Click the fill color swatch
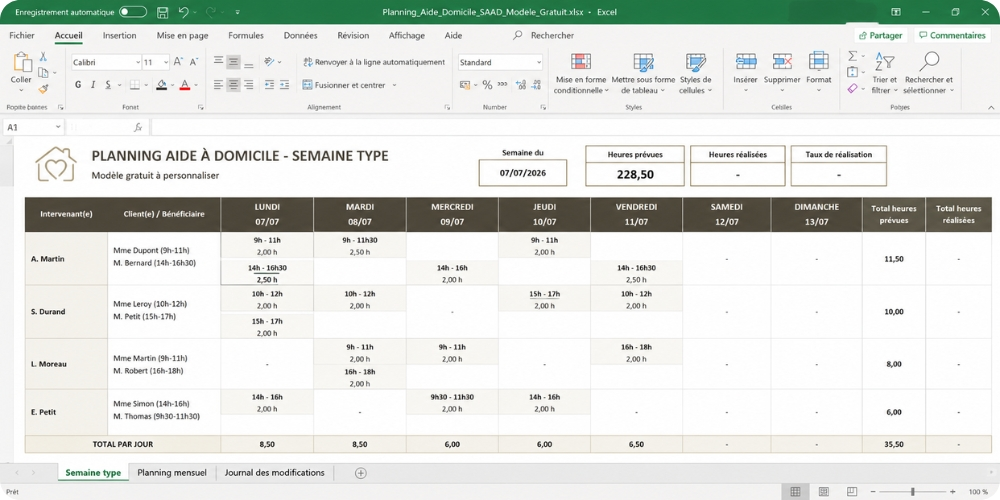This screenshot has width=1000, height=500. click(x=161, y=85)
